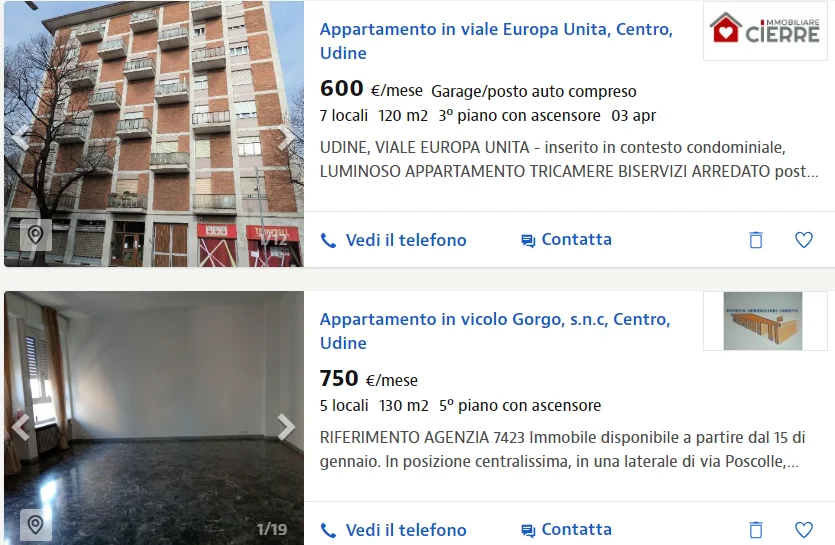Delete the vicolo Gorgo listing with trash icon

point(756,530)
